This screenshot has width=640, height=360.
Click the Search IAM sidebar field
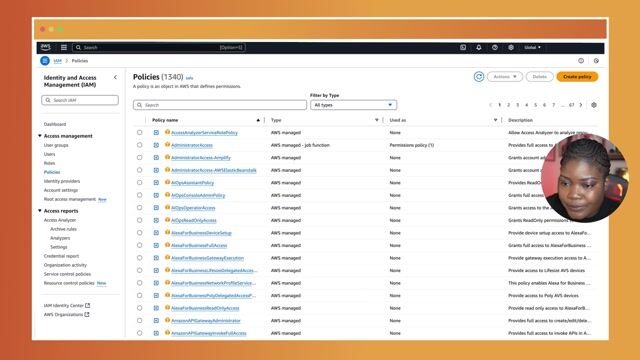(x=80, y=100)
